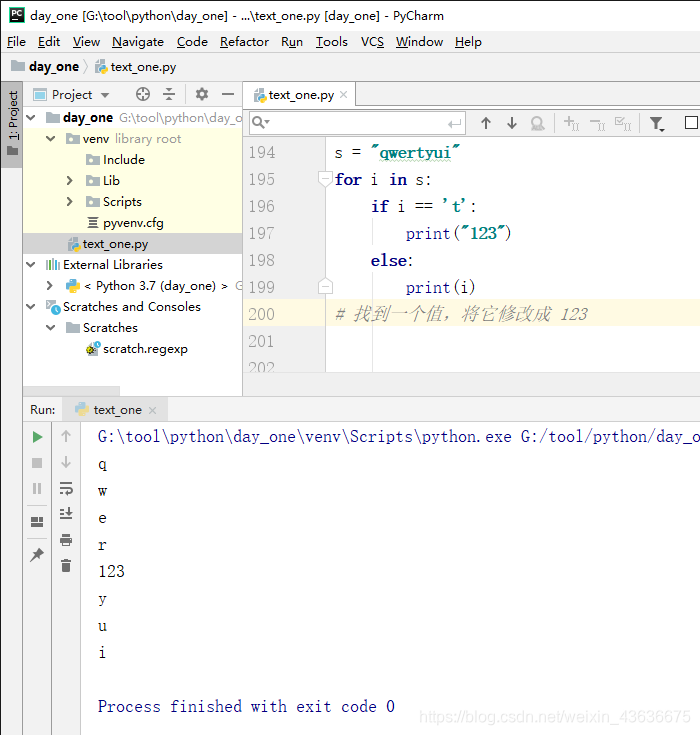Click inside the search text field
The width and height of the screenshot is (700, 735).
point(359,123)
